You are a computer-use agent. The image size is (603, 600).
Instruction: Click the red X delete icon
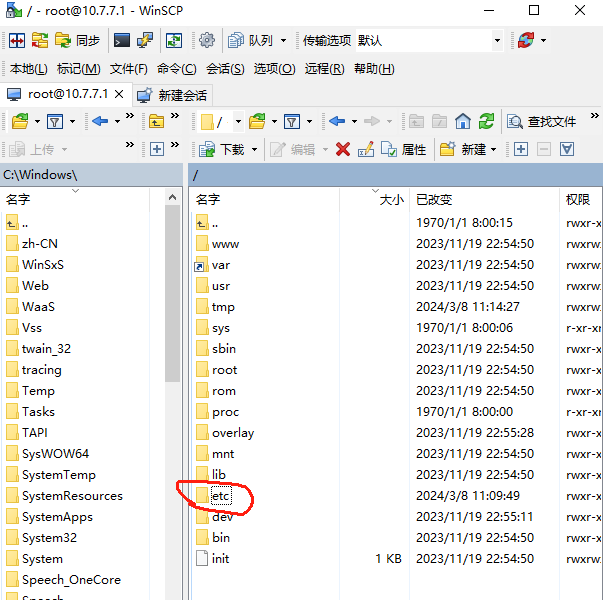click(x=343, y=149)
